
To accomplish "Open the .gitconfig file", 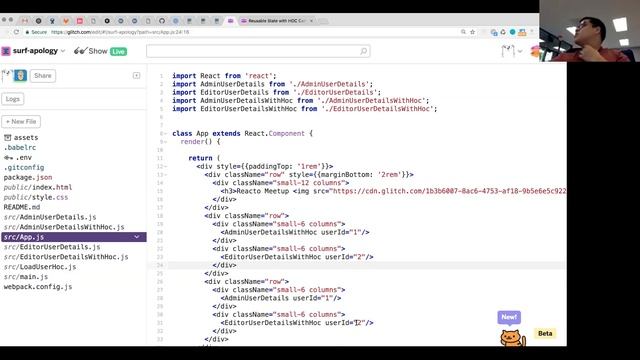I will [x=24, y=167].
